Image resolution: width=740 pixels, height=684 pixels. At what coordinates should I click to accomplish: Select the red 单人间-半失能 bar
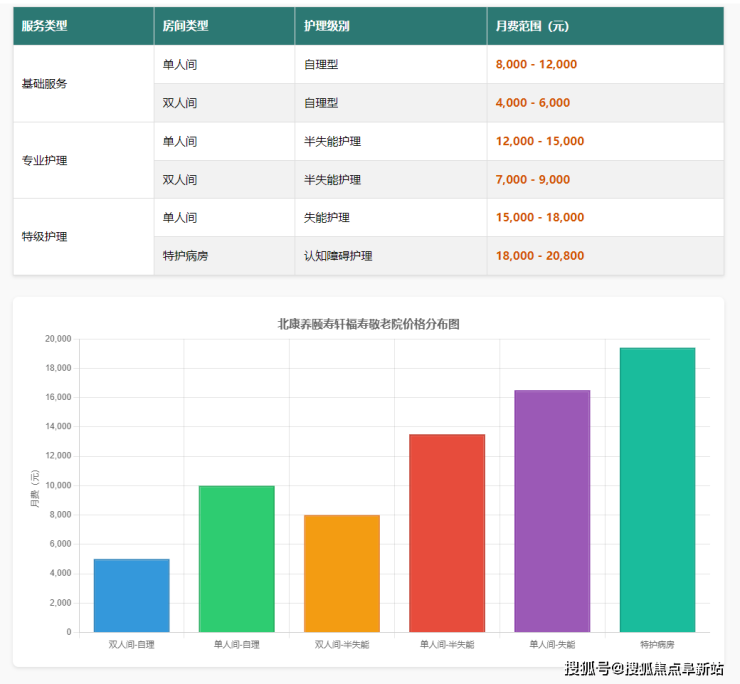[447, 533]
